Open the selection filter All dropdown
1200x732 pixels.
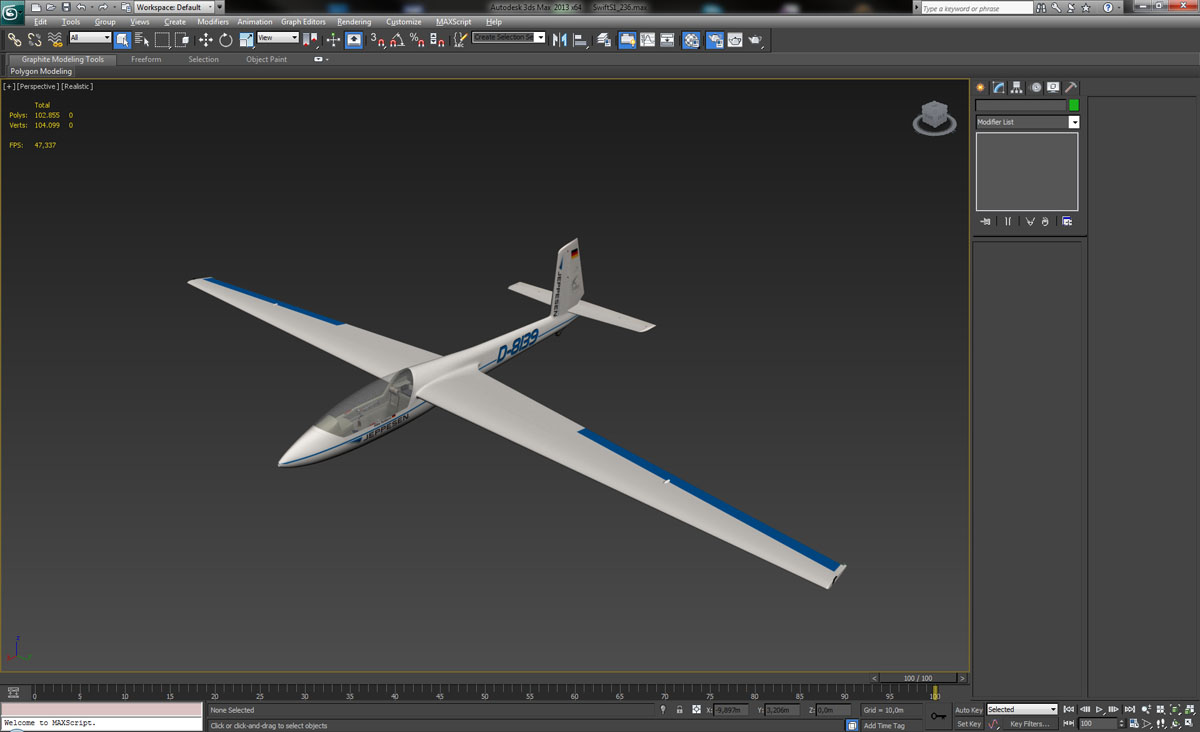(90, 38)
